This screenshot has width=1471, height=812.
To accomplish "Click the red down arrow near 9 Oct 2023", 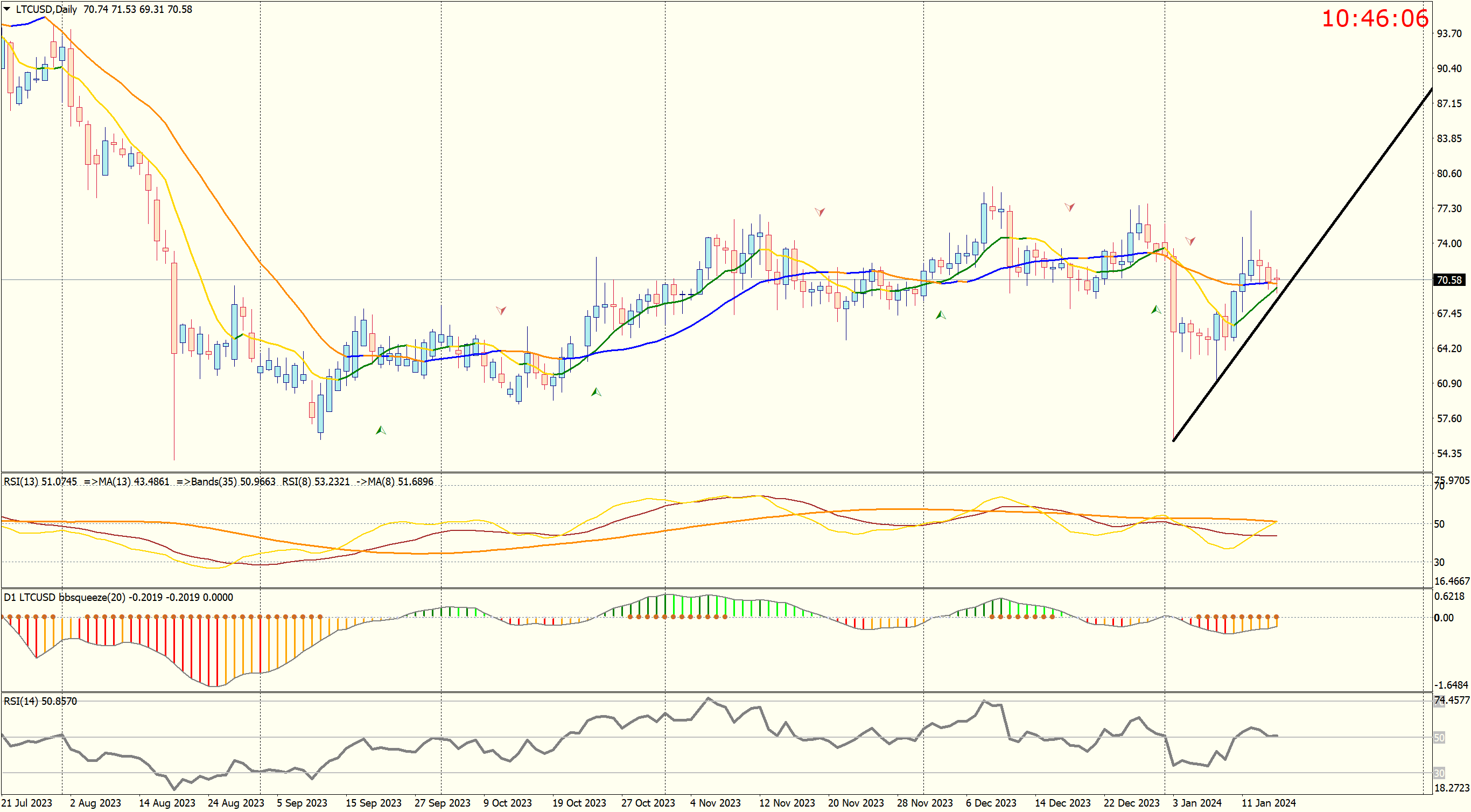I will pyautogui.click(x=501, y=310).
